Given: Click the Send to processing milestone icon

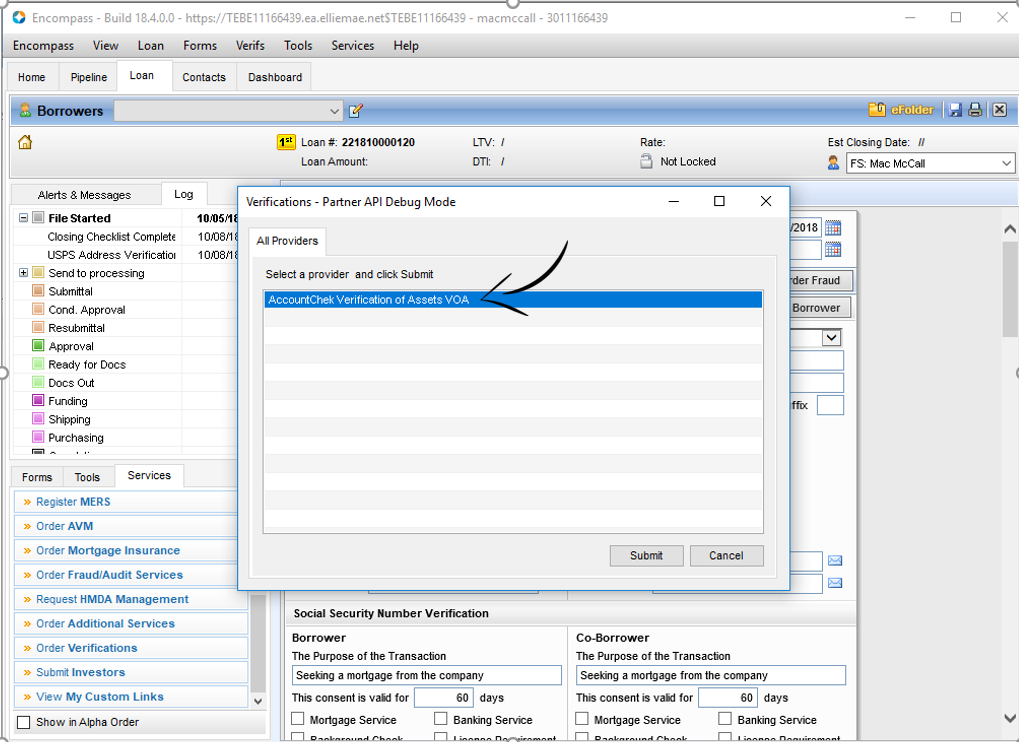Looking at the screenshot, I should pos(38,272).
